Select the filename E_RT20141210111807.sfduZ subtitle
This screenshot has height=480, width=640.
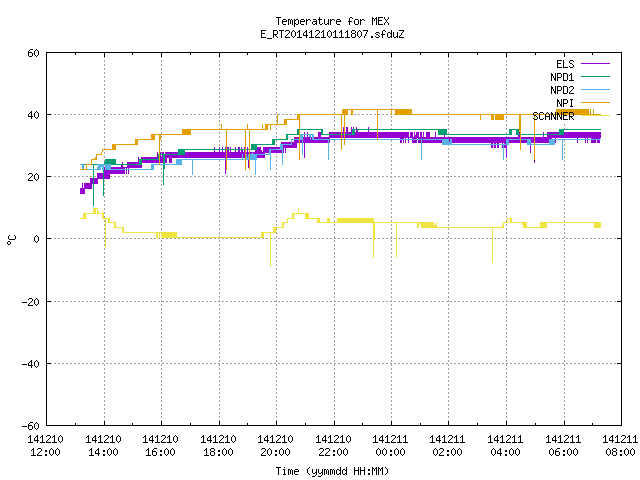(332, 34)
